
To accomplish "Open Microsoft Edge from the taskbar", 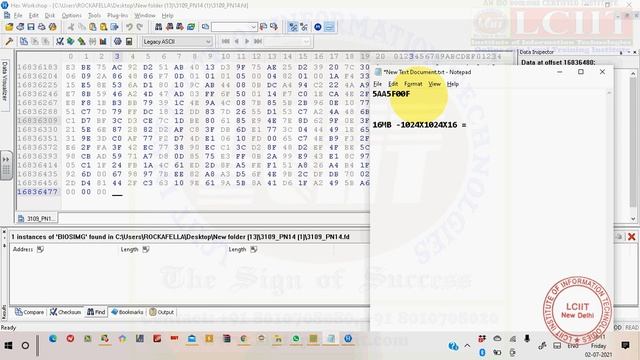I will [53, 338].
